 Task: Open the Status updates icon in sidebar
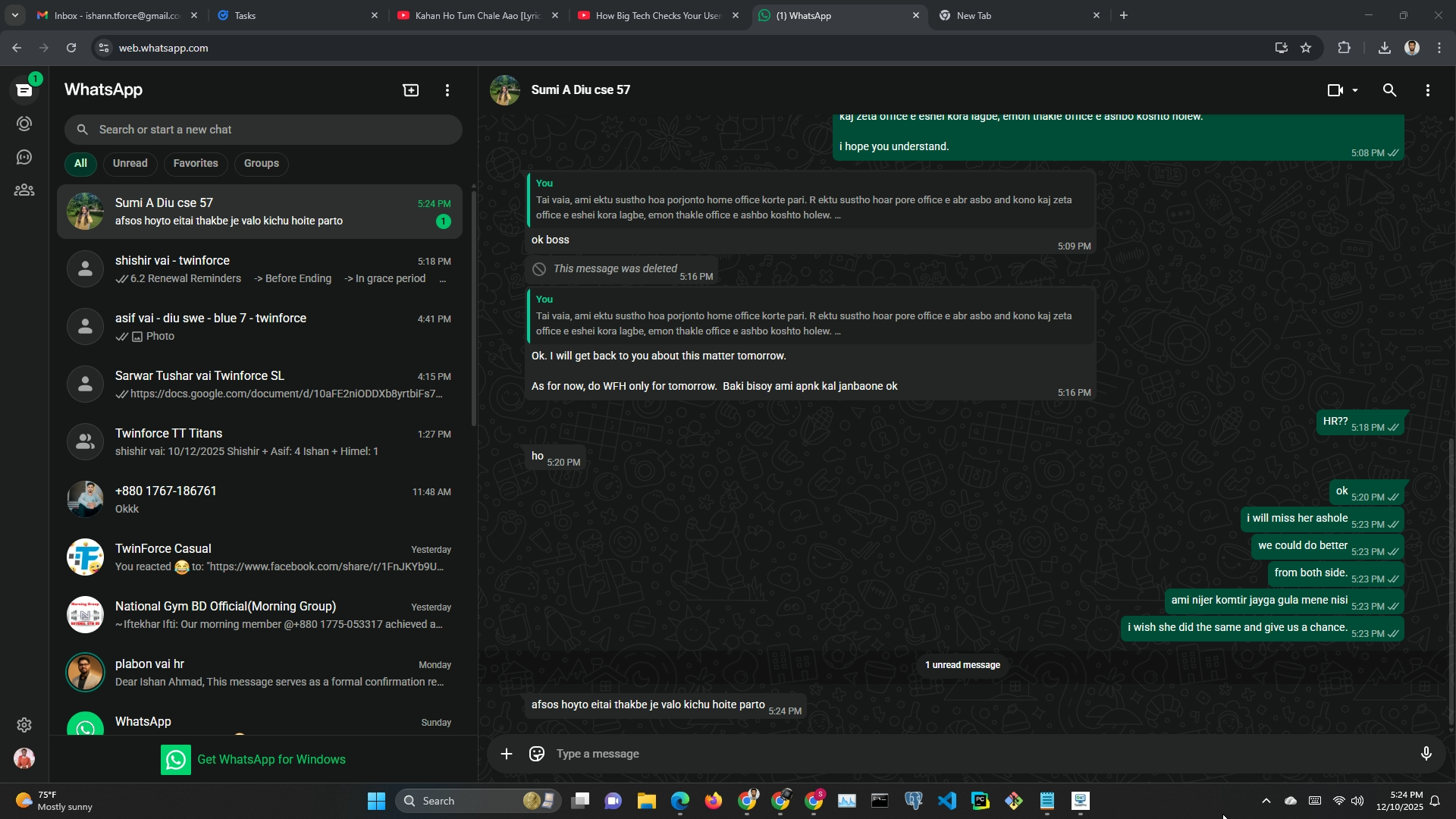pyautogui.click(x=24, y=124)
